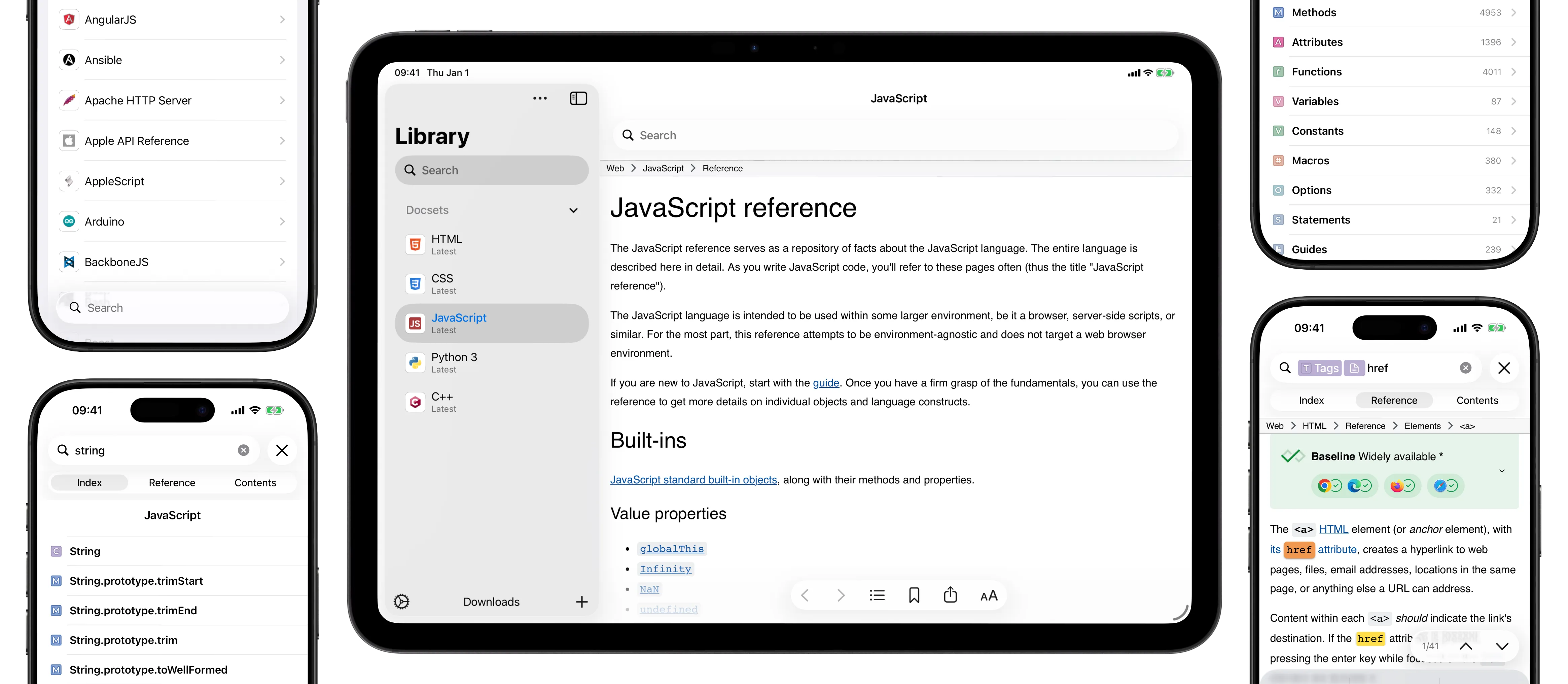Open table of contents list icon
The height and width of the screenshot is (684, 1568).
tap(877, 595)
